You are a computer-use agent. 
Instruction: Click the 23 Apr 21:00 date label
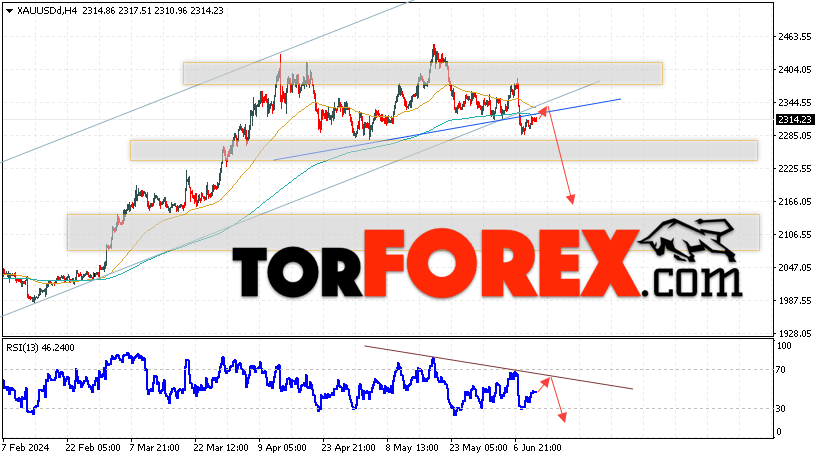click(348, 448)
